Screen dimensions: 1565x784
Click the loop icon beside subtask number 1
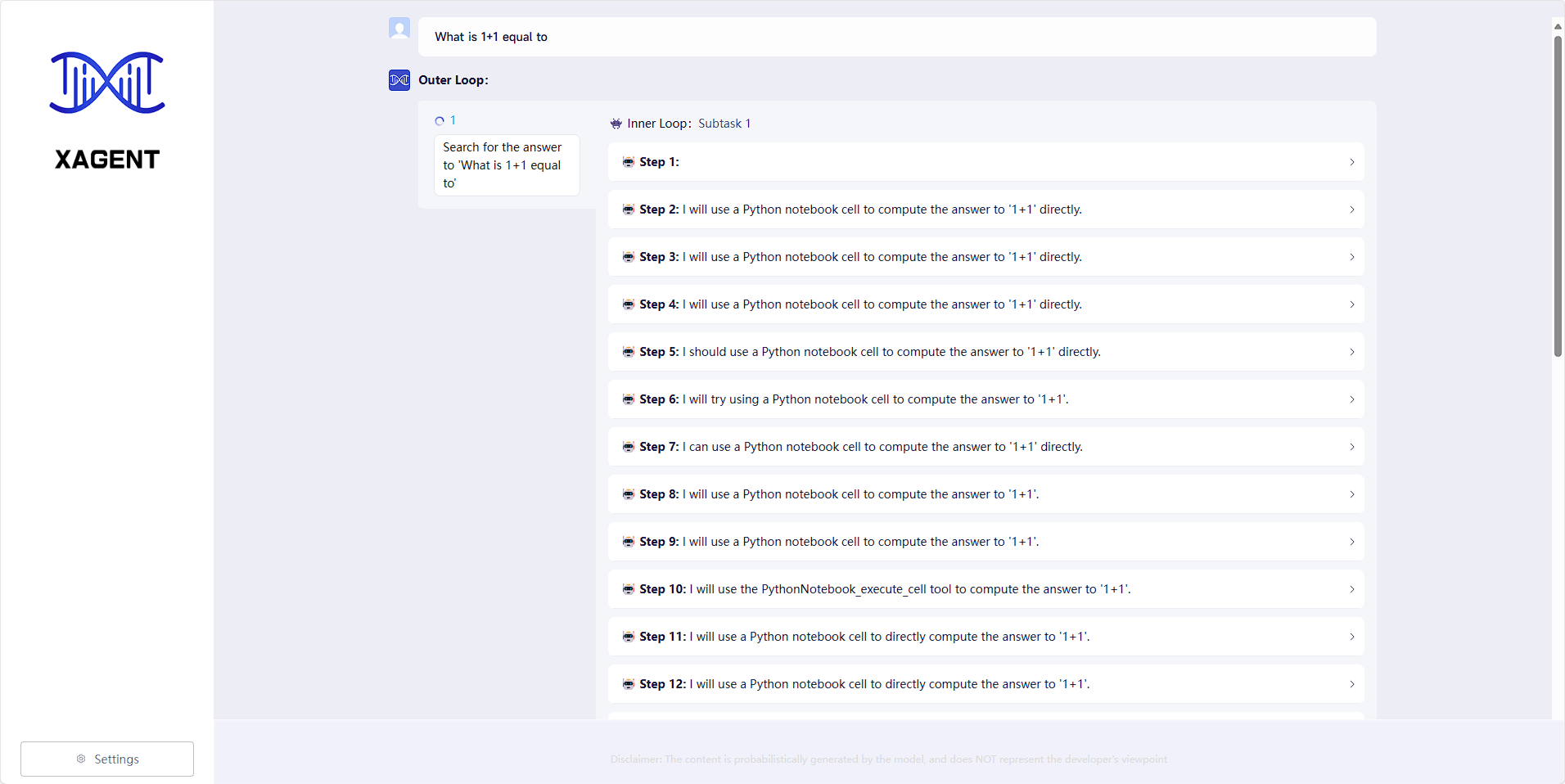pos(438,120)
